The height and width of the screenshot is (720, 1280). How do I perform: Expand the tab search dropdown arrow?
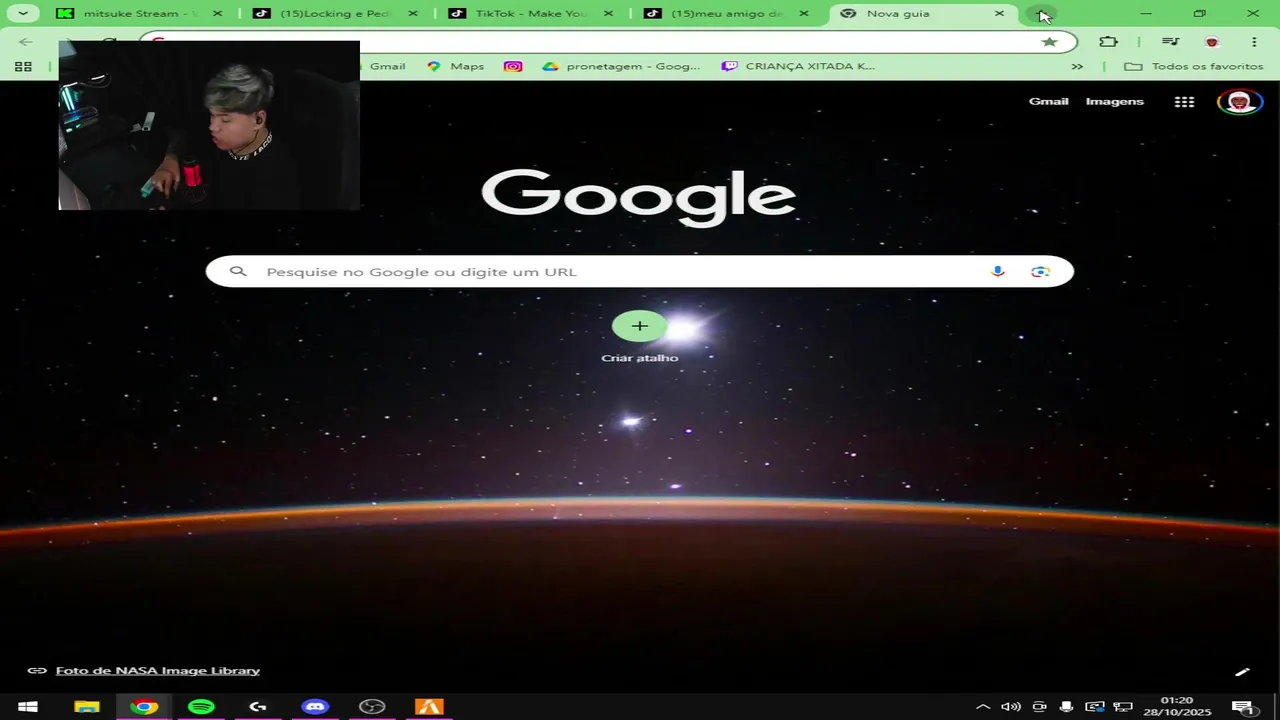coord(22,14)
